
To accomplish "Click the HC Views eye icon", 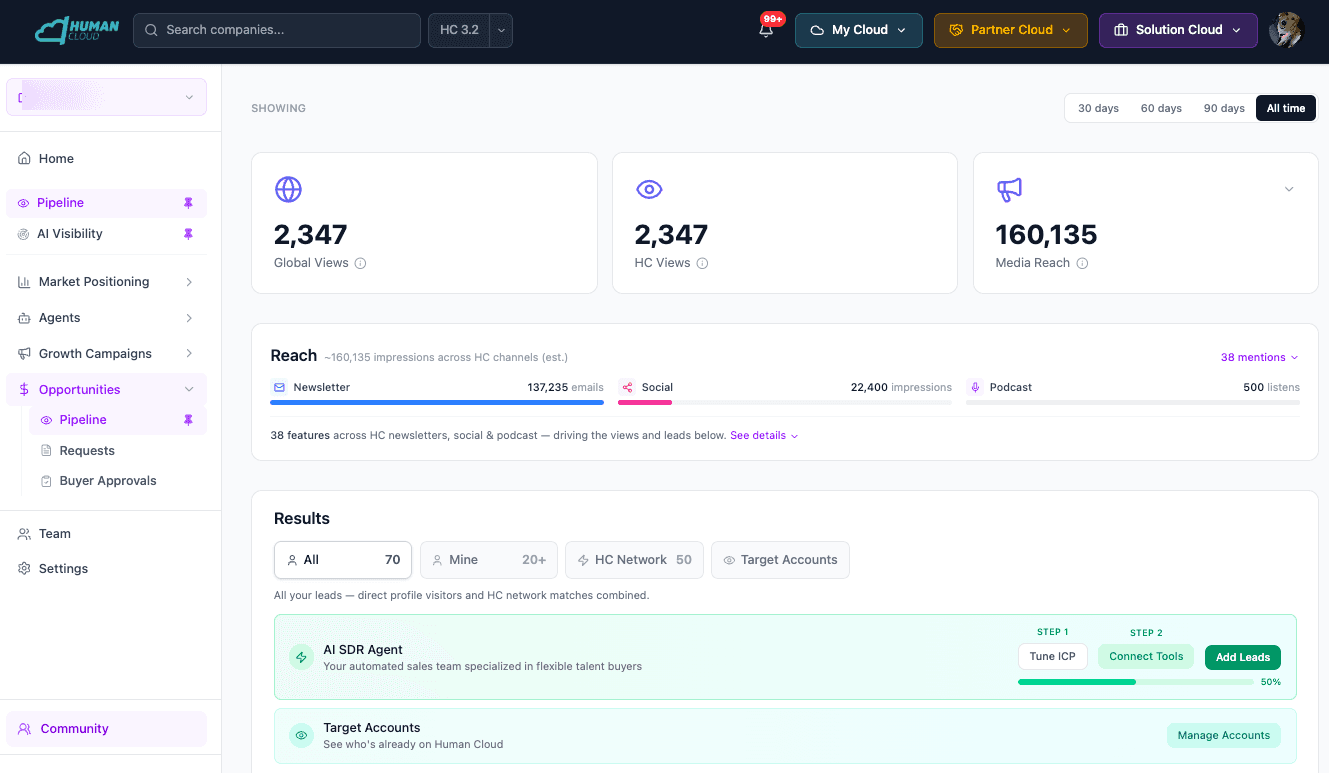I will tap(649, 189).
